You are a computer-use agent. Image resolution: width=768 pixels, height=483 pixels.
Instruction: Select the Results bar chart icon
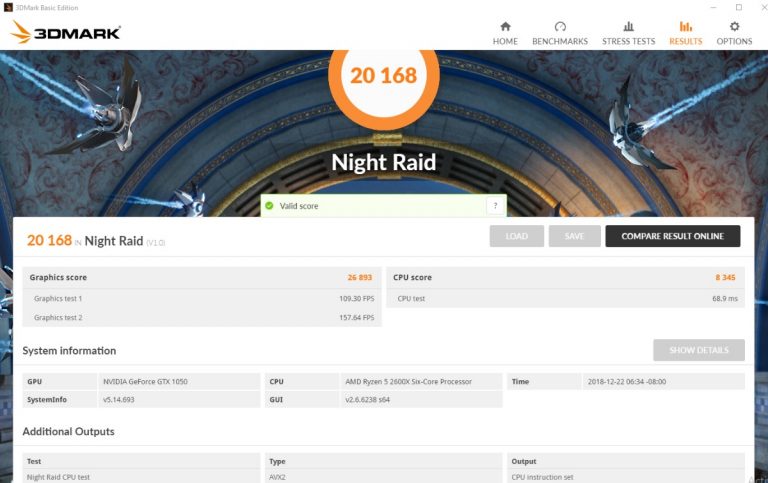click(685, 27)
